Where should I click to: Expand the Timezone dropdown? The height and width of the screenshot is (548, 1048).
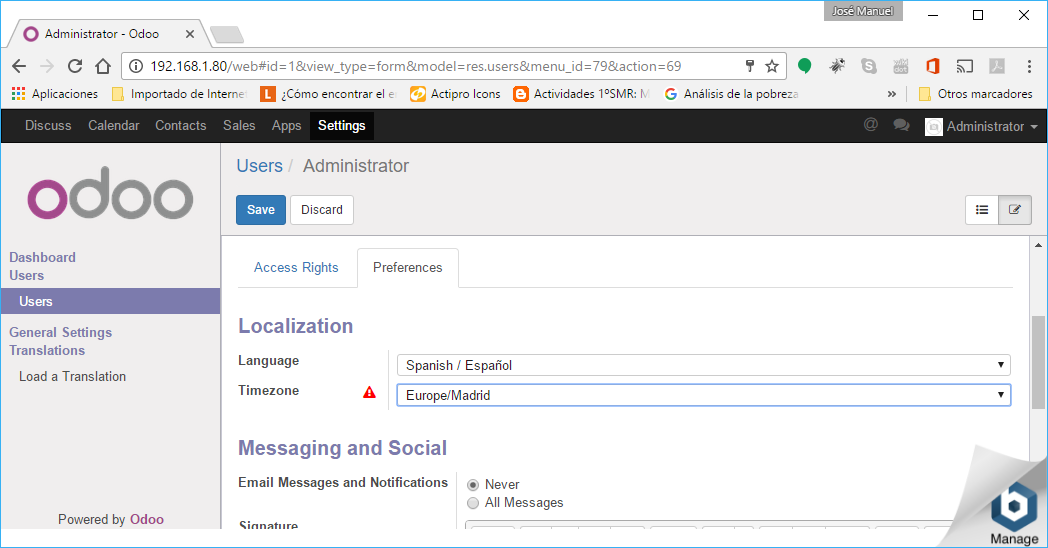tap(702, 395)
